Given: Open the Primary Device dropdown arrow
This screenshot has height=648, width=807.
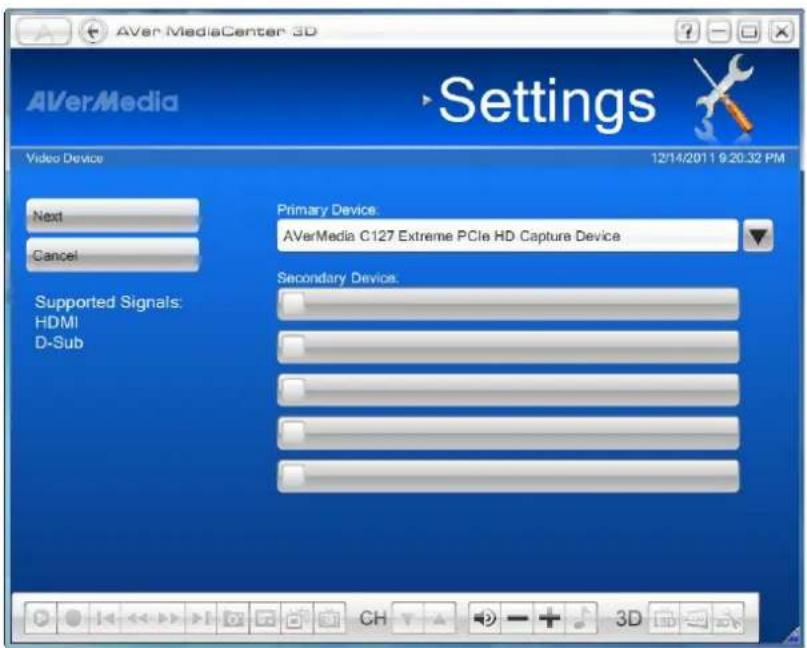Looking at the screenshot, I should (x=758, y=236).
